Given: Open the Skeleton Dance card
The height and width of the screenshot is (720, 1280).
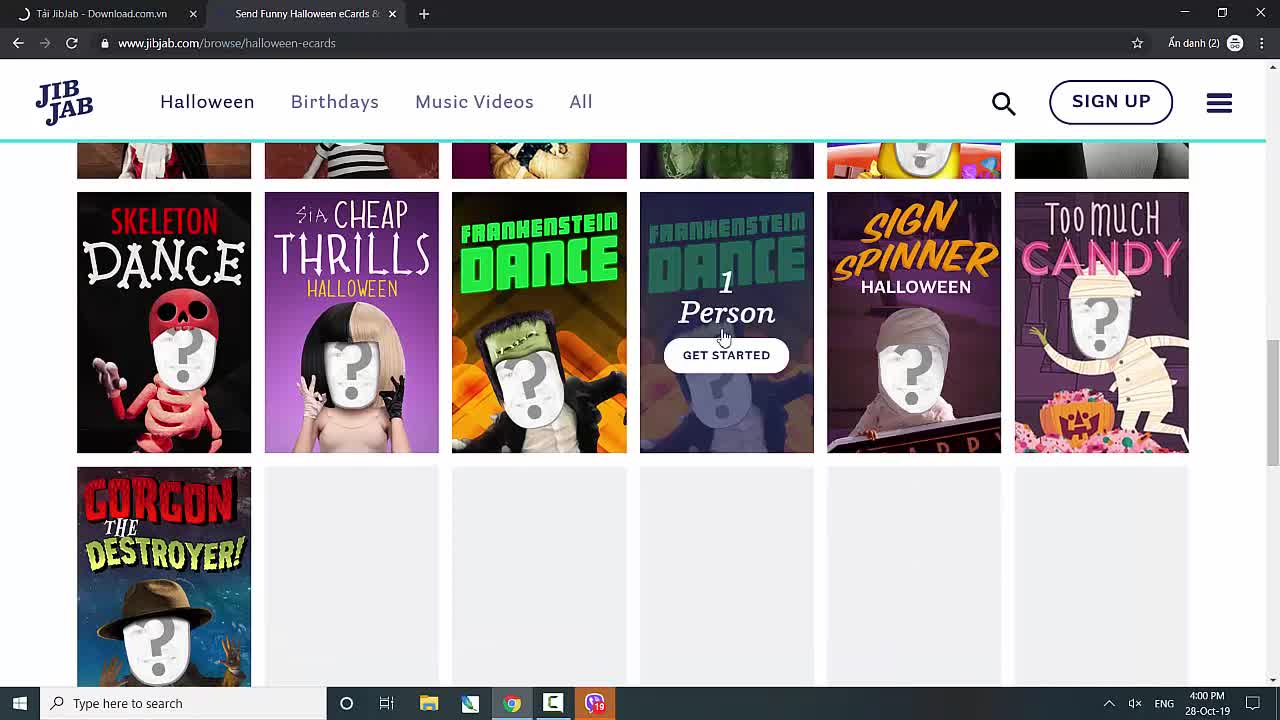Looking at the screenshot, I should 164,322.
